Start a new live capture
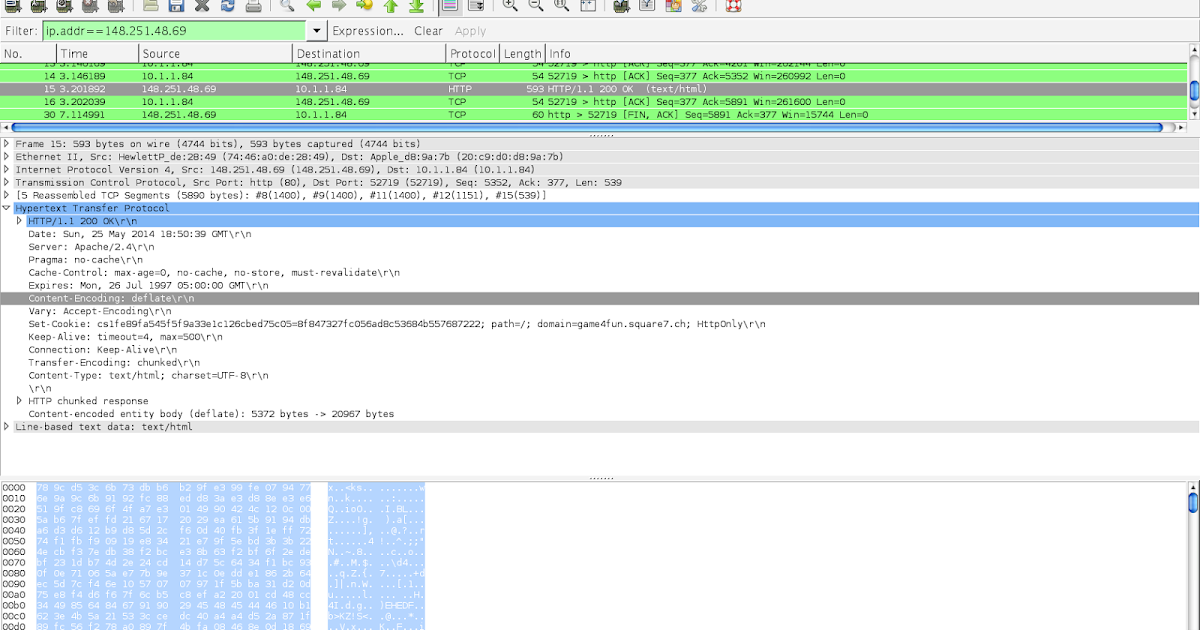Image resolution: width=1200 pixels, height=630 pixels. point(64,8)
